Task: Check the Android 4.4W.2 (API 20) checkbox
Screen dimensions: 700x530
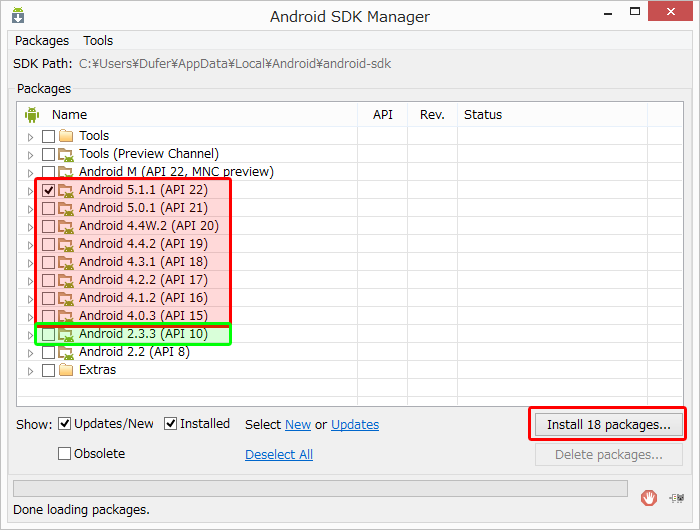Action: pyautogui.click(x=48, y=226)
